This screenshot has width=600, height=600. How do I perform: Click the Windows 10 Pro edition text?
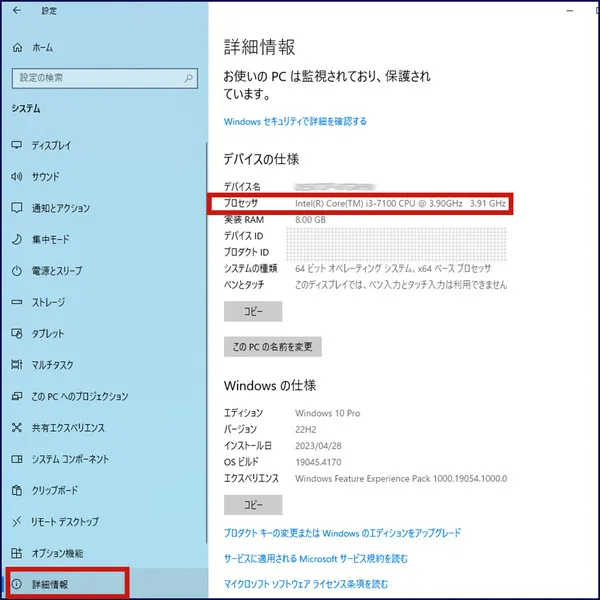pyautogui.click(x=328, y=413)
